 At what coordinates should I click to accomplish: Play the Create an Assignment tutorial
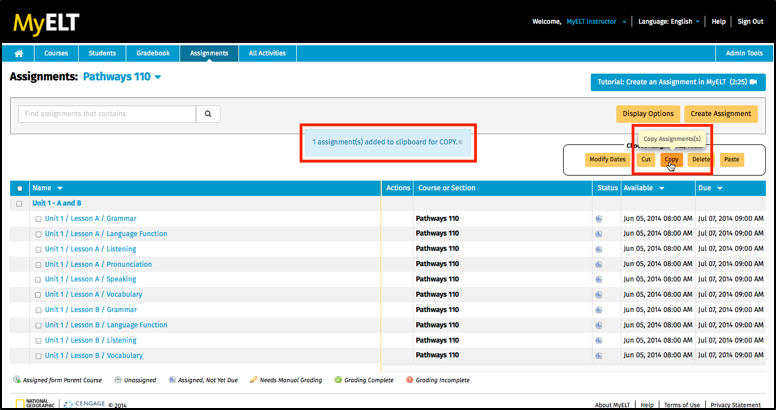point(678,82)
